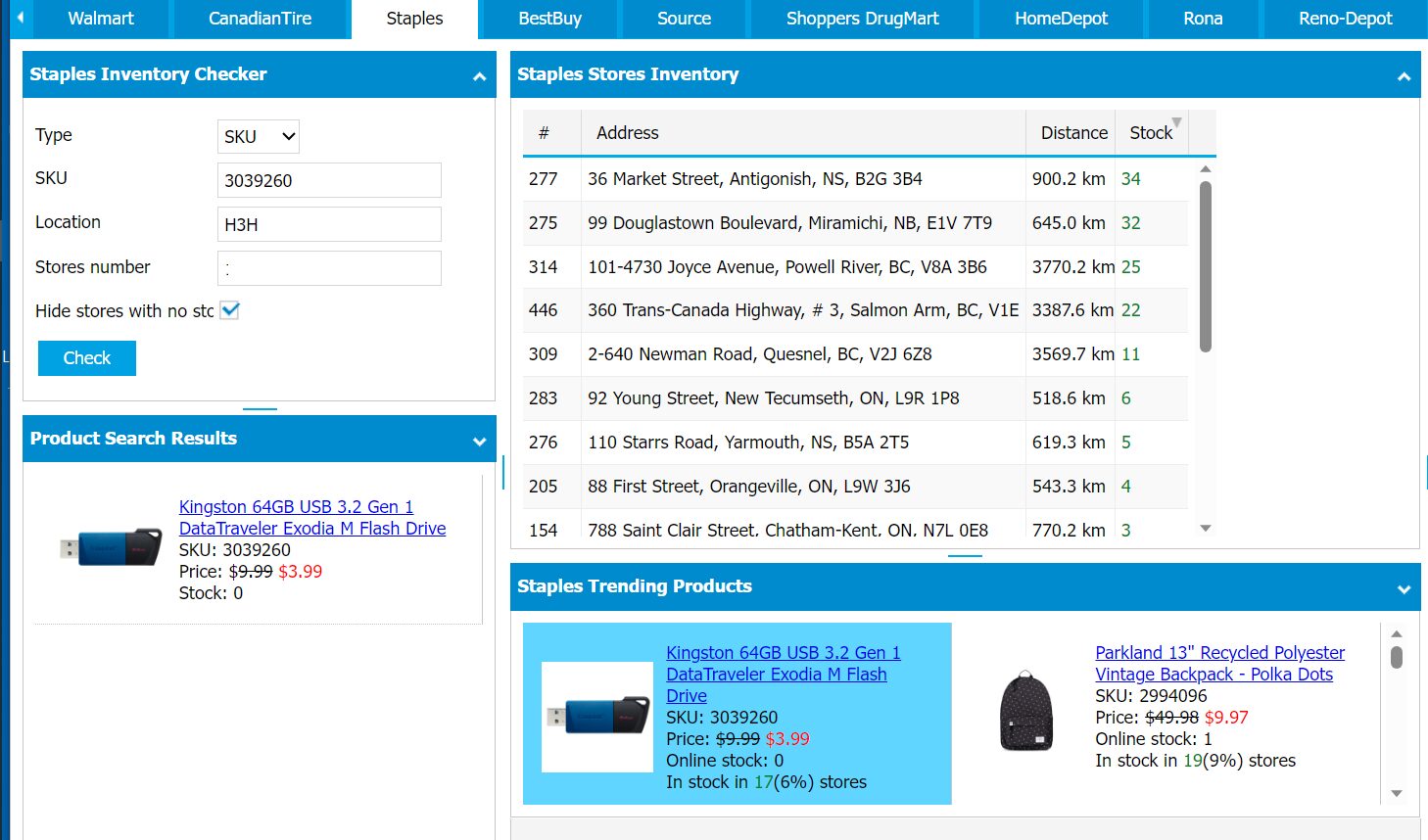Image resolution: width=1428 pixels, height=840 pixels.
Task: Click trending products scroll down arrow
Action: (x=1397, y=793)
